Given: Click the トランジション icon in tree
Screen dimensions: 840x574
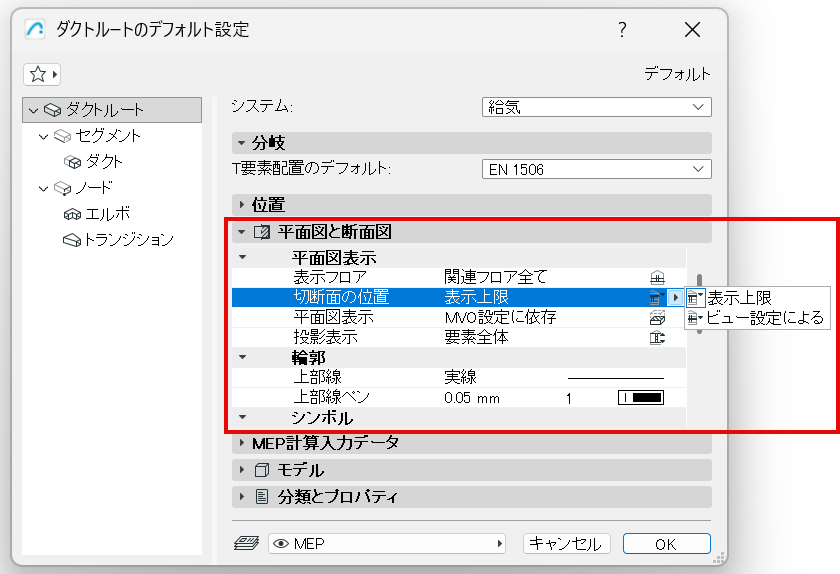Looking at the screenshot, I should click(72, 240).
